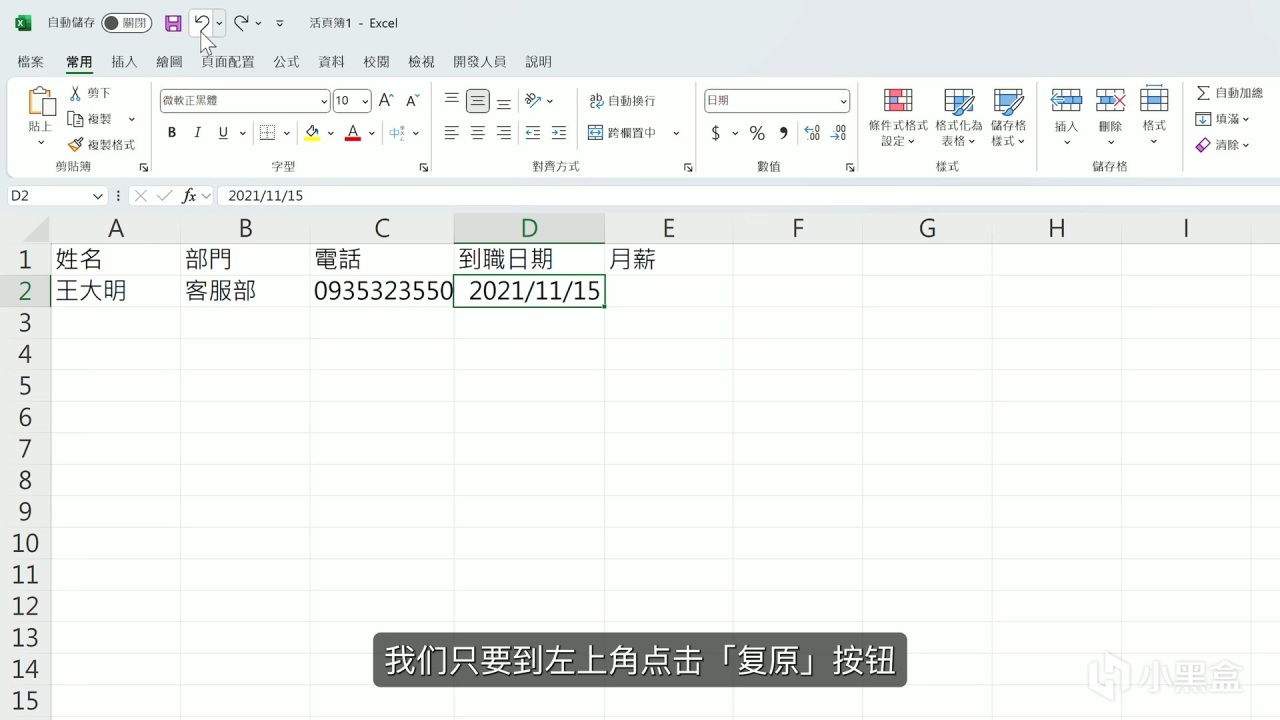Toggle align text left

tap(452, 133)
